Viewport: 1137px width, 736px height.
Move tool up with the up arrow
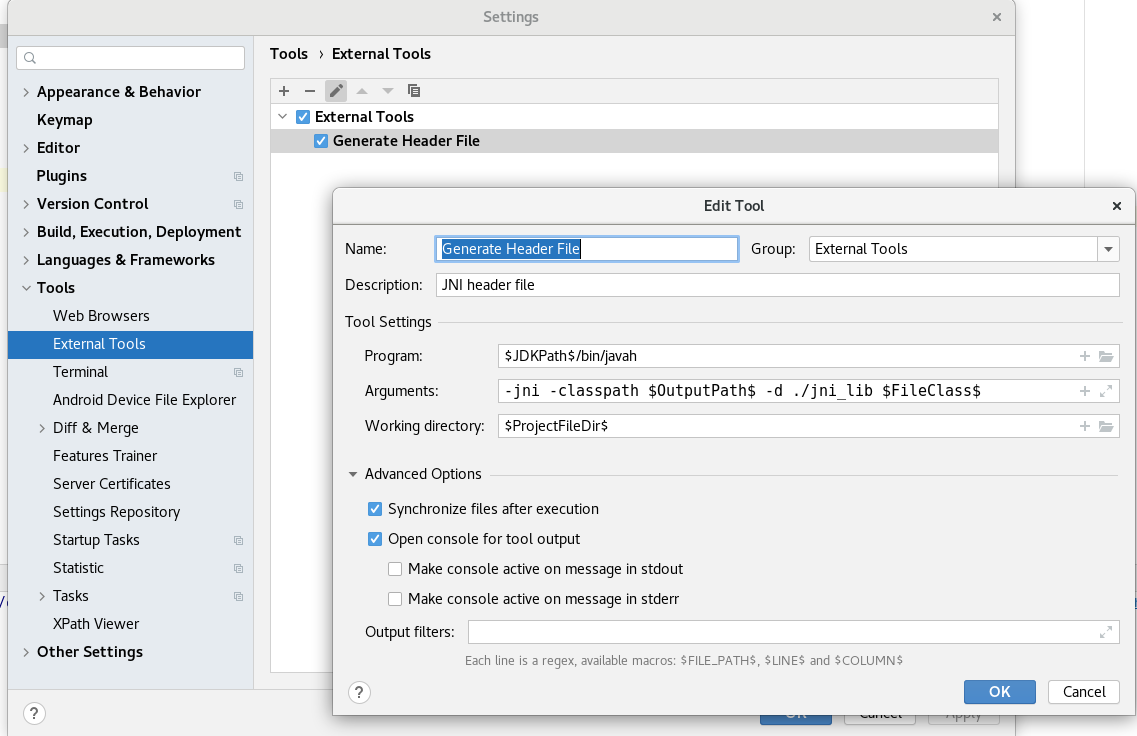click(362, 91)
